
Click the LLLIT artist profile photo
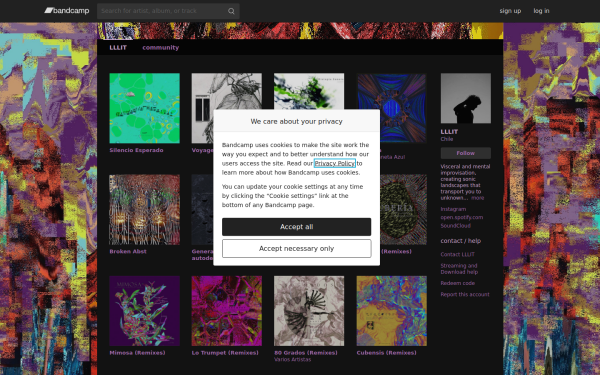tap(465, 98)
